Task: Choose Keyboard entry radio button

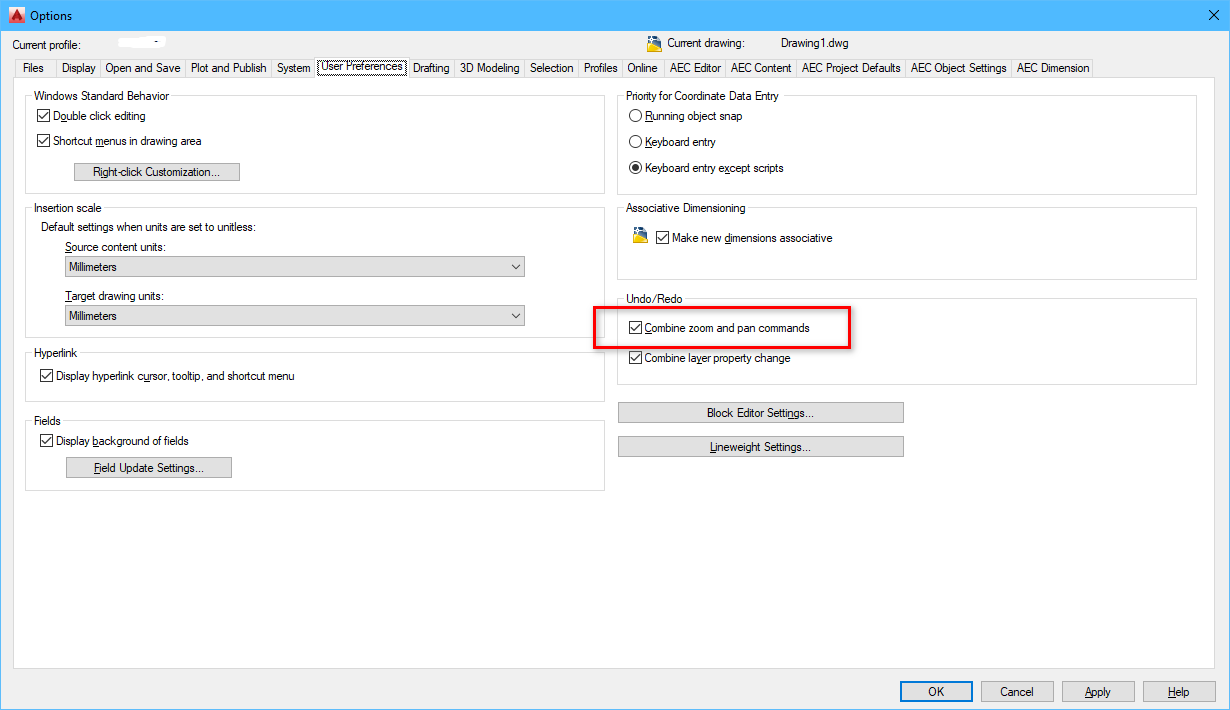Action: [x=635, y=142]
